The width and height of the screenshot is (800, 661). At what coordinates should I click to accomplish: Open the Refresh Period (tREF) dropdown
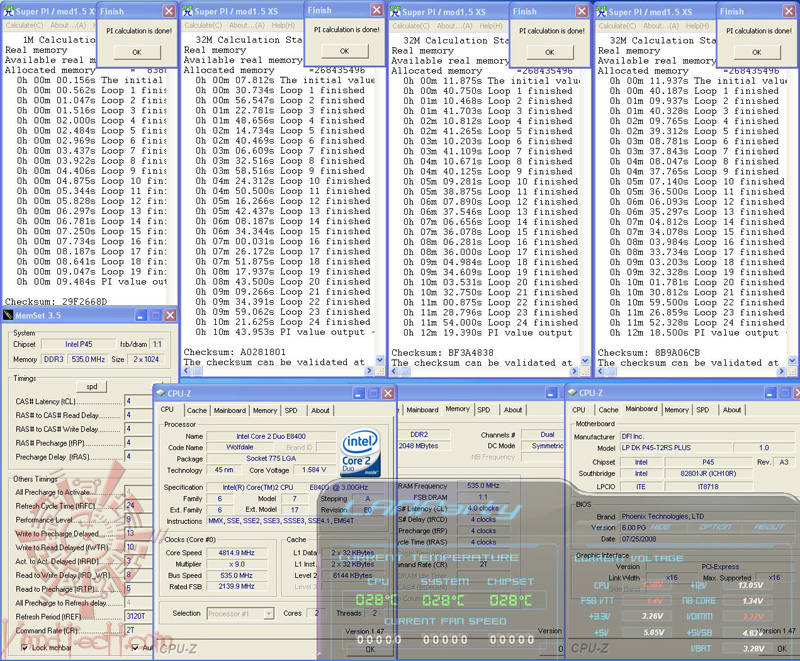click(138, 616)
